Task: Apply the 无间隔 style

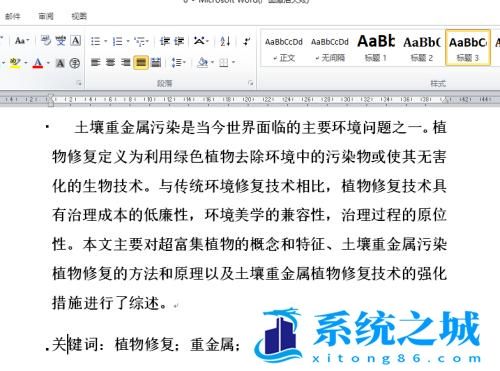Action: (330, 48)
